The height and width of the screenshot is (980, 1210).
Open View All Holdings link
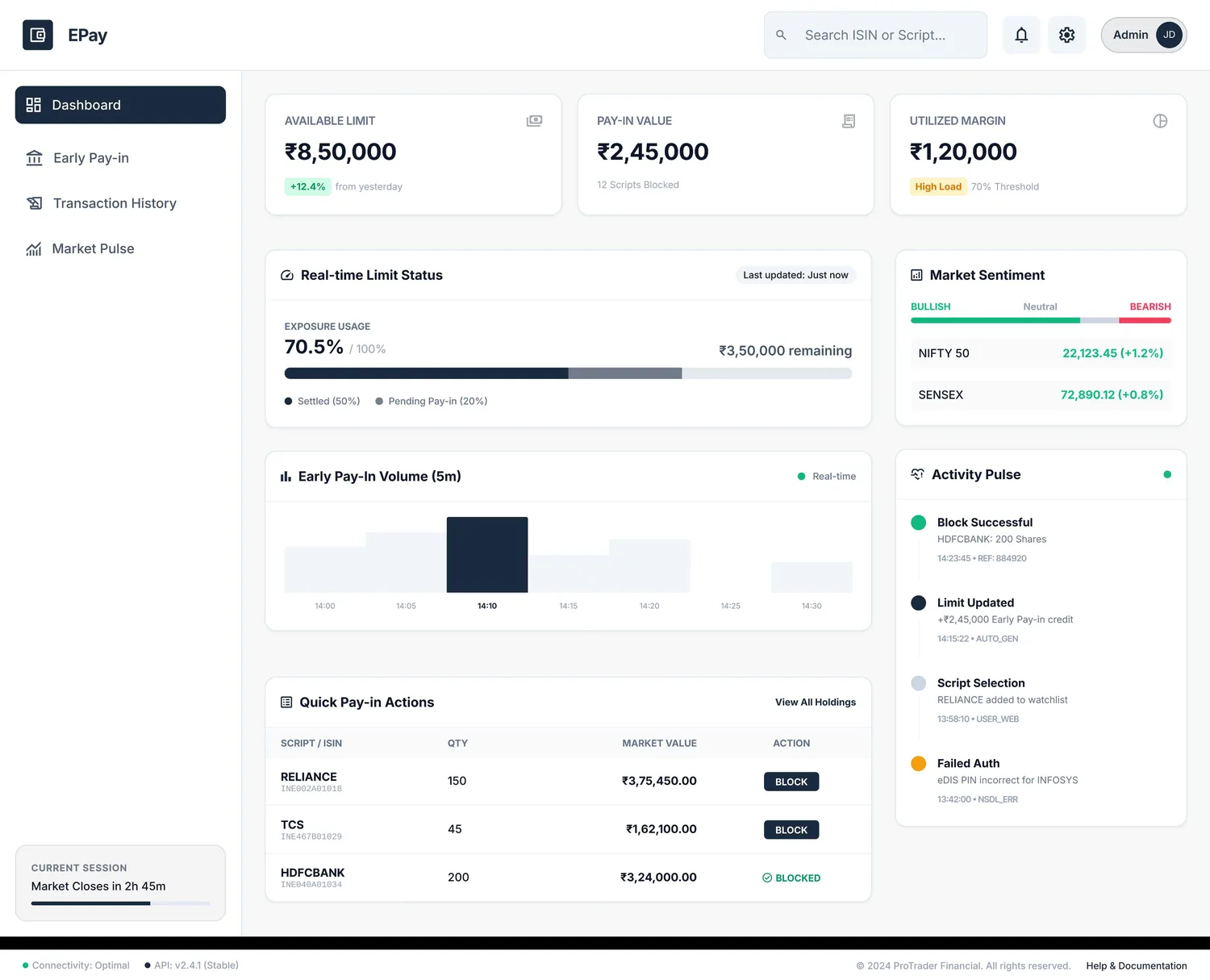(816, 703)
